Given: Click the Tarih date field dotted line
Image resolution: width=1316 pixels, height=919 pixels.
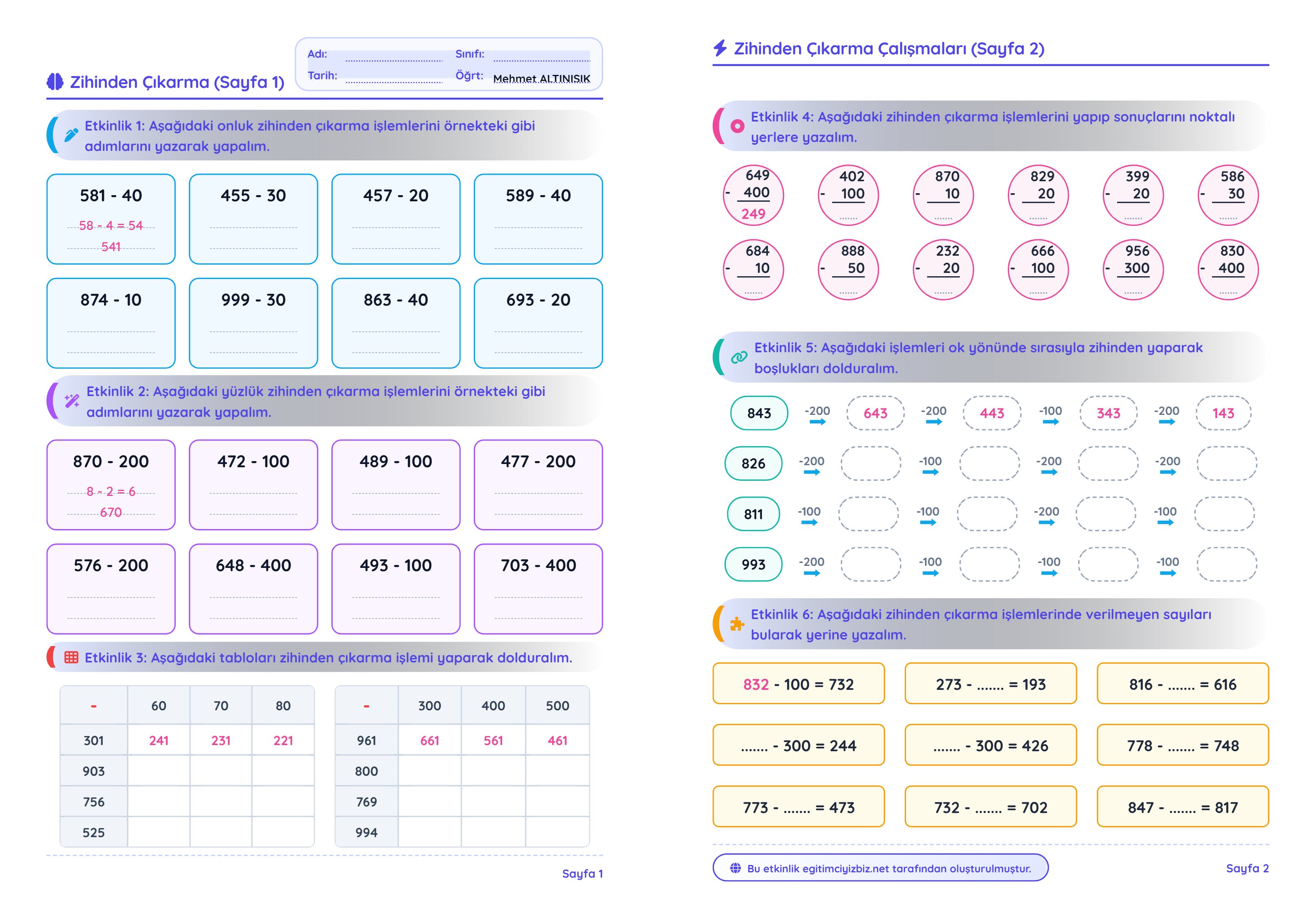Looking at the screenshot, I should point(394,78).
